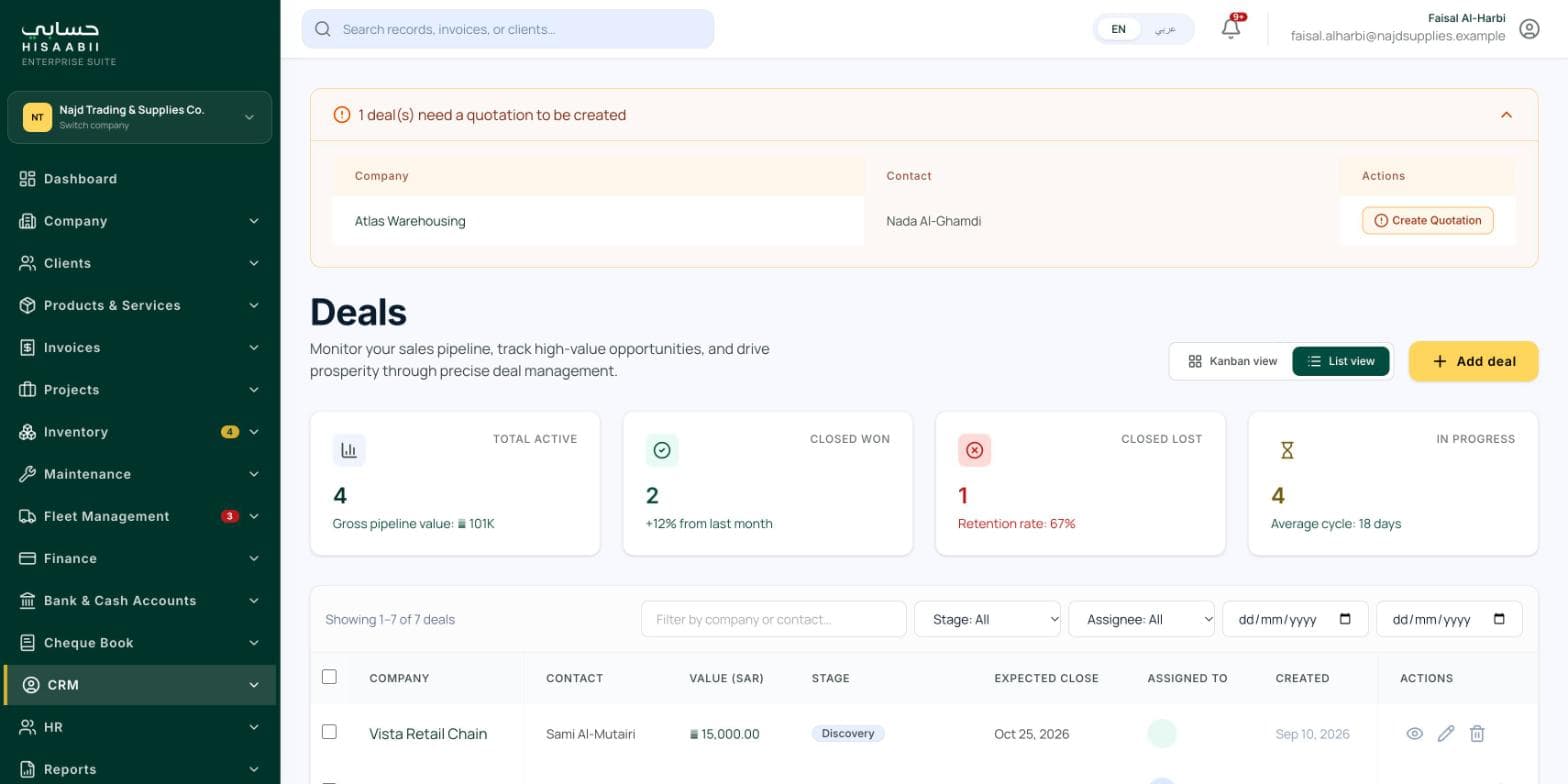The image size is (1568, 784).
Task: Switch to Kanban view
Action: click(1232, 361)
